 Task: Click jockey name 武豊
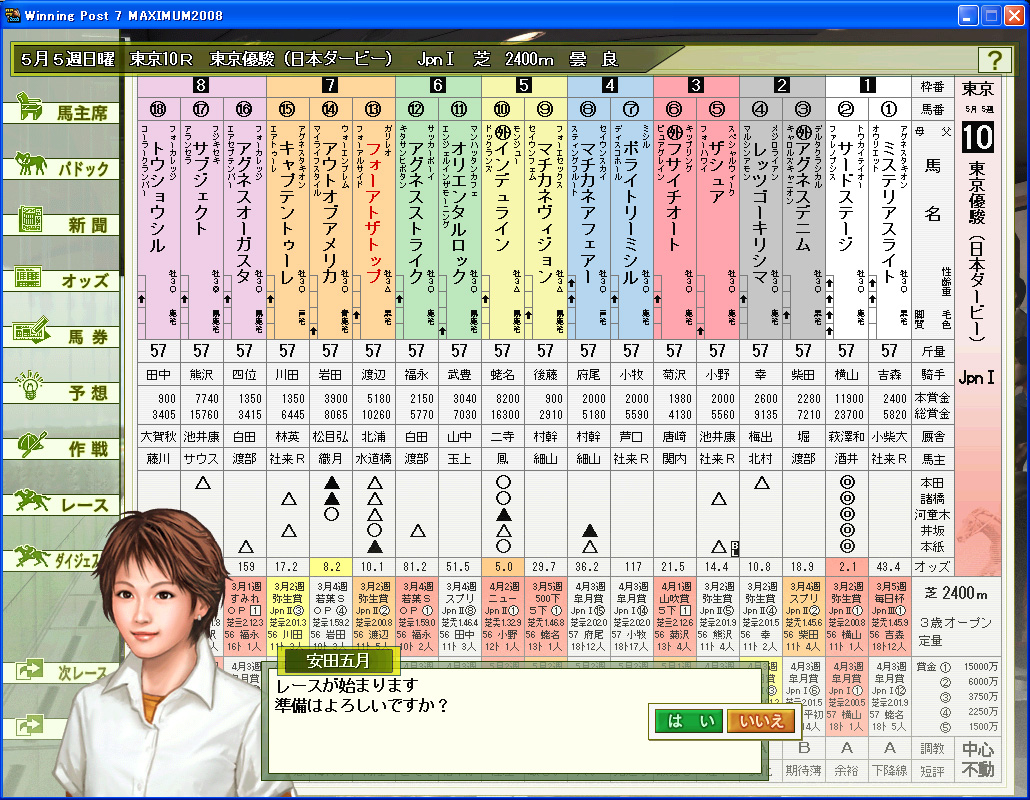click(459, 374)
